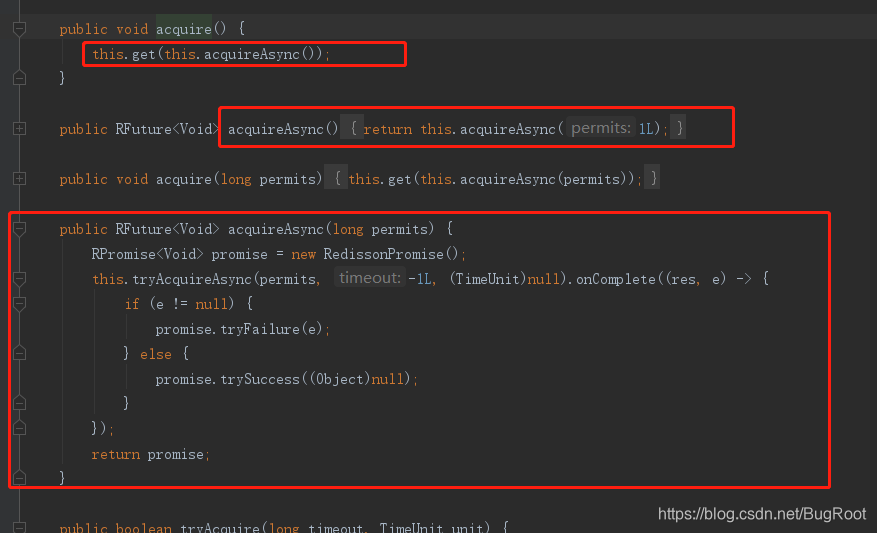Viewport: 877px width, 533px height.
Task: Click 'return promise;' statement
Action: click(x=150, y=455)
